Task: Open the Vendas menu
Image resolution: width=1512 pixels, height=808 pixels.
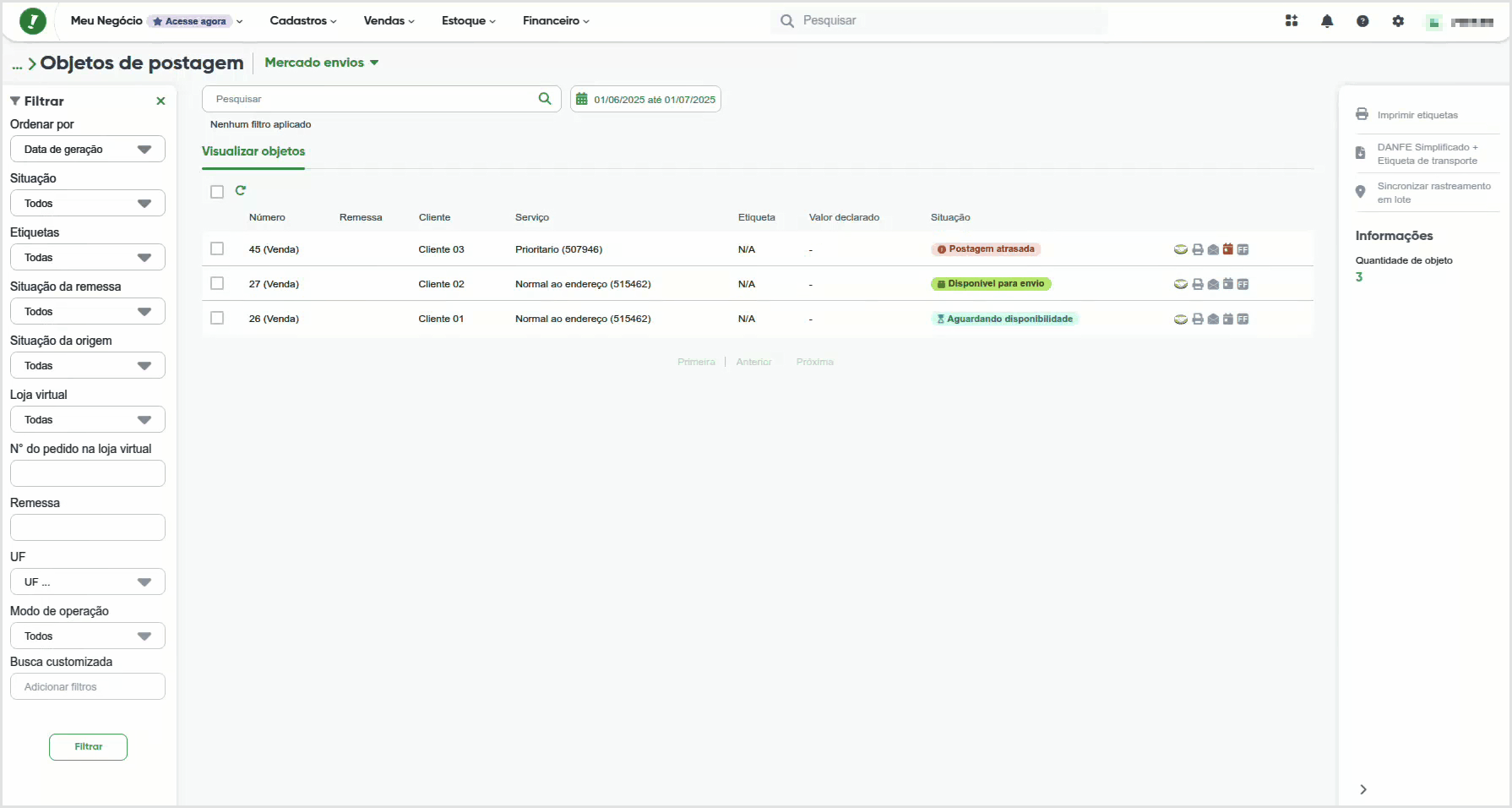Action: pos(389,20)
